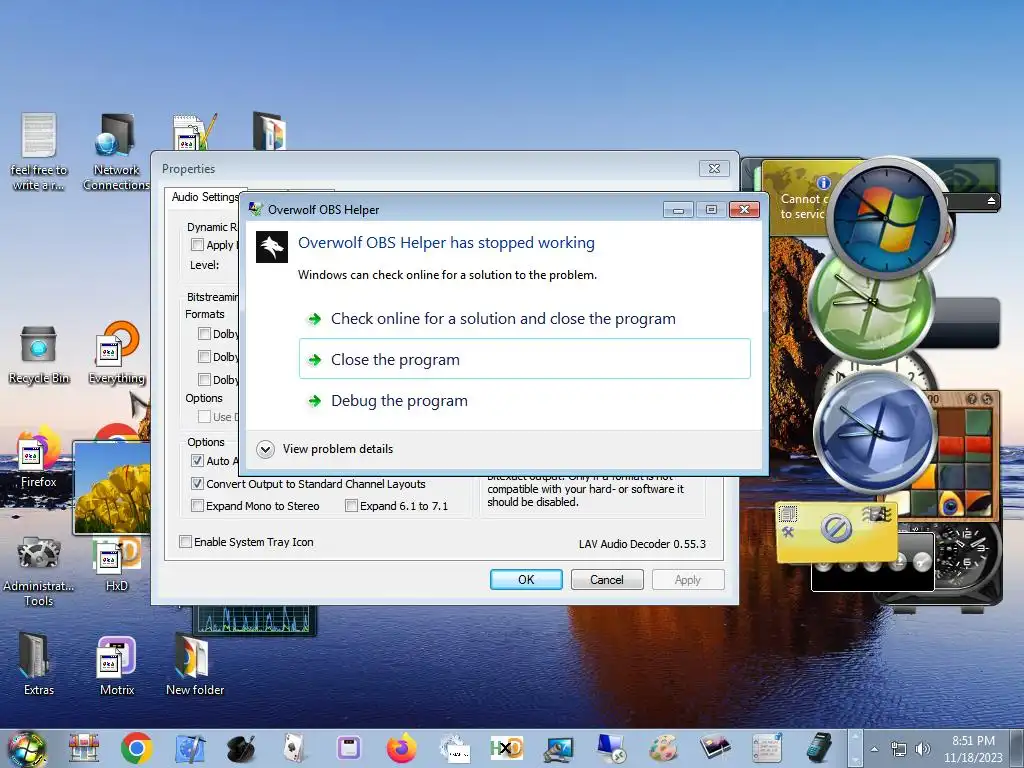The width and height of the screenshot is (1024, 768).
Task: Click the shuffle icon on picture puzzle gadget
Action: point(986,398)
